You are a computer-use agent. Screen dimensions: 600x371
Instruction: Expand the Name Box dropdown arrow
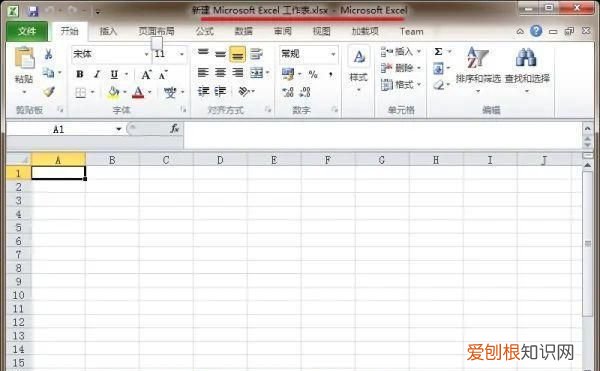[x=119, y=129]
